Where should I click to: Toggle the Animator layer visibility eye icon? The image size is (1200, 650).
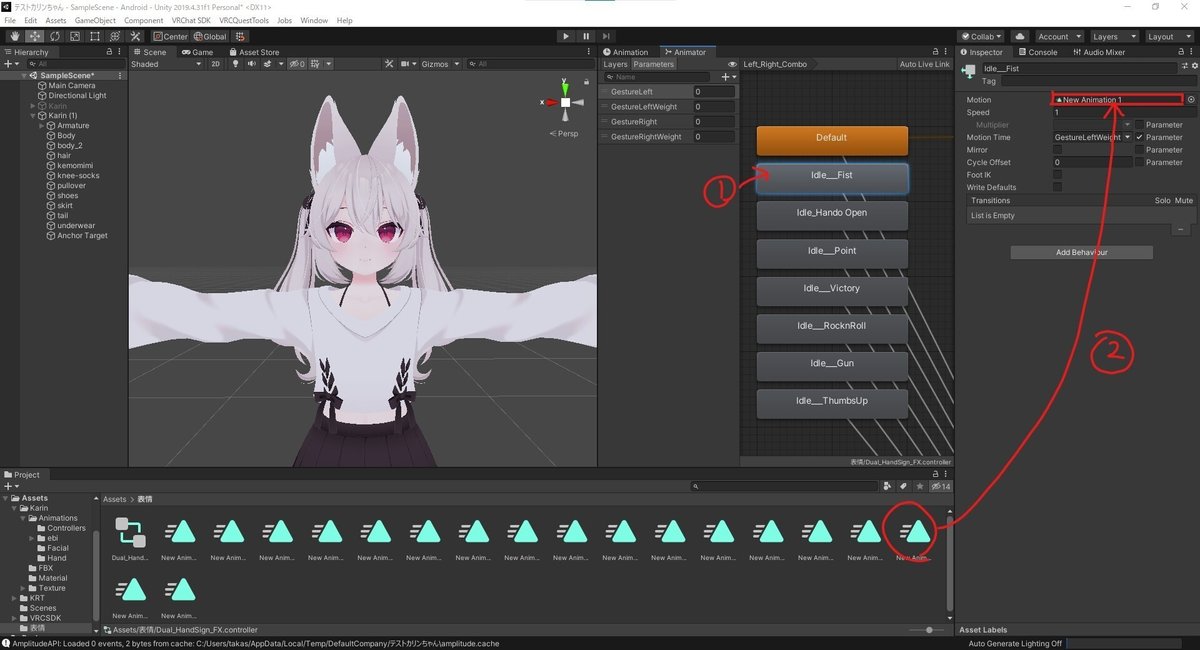click(x=733, y=64)
